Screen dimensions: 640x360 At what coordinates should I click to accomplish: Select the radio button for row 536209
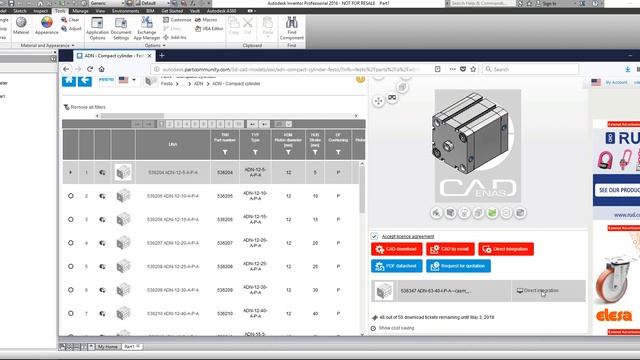point(71,290)
